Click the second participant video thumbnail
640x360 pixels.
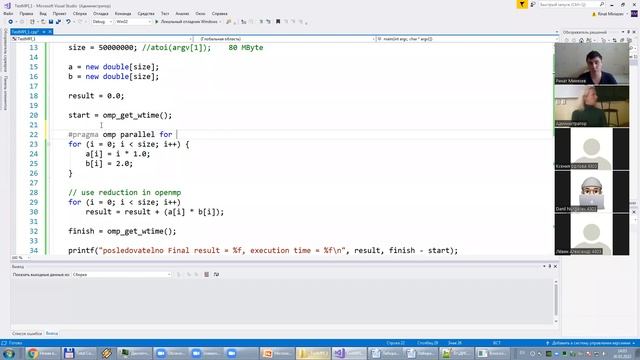pyautogui.click(x=591, y=107)
